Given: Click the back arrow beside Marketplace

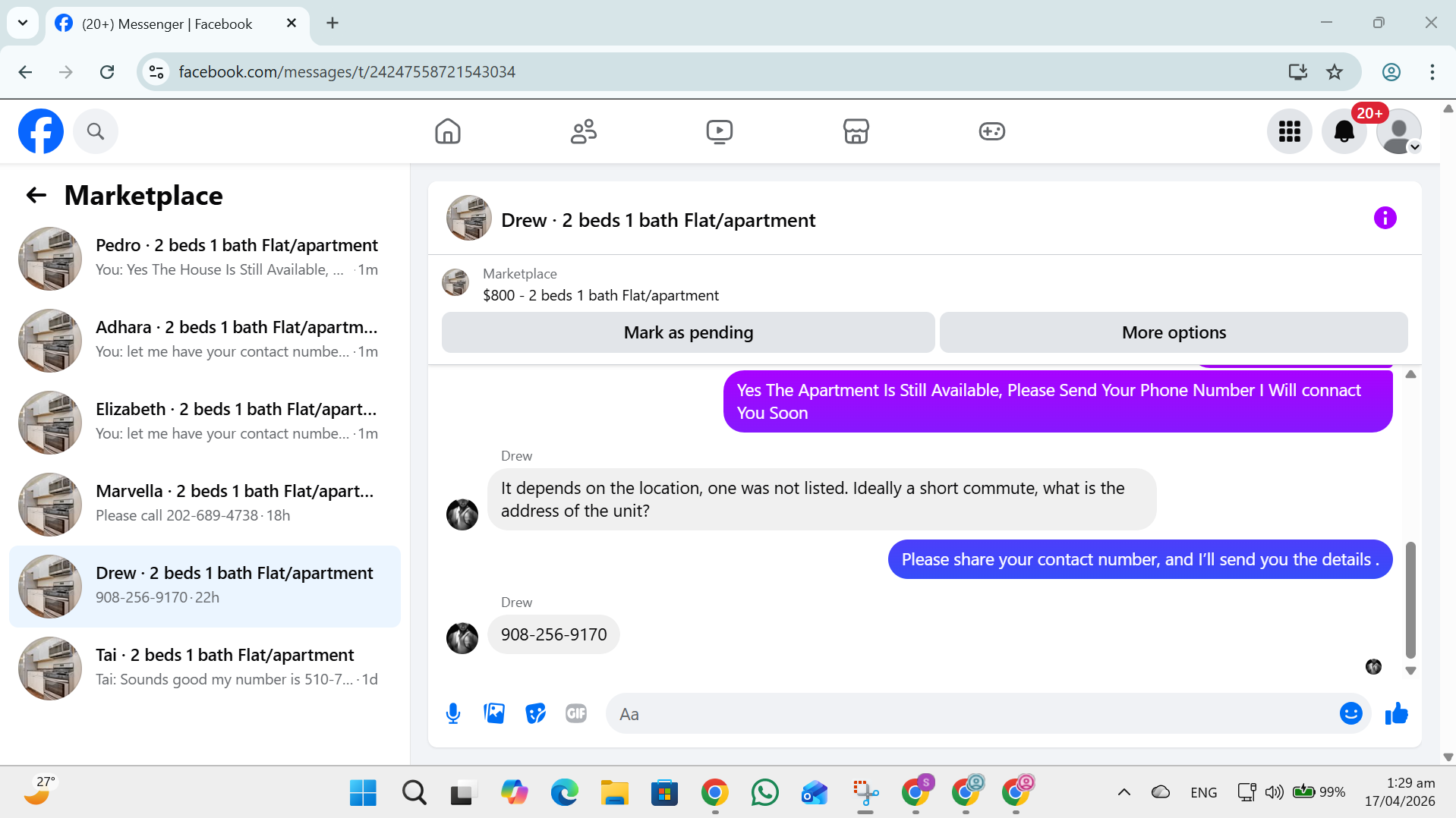Looking at the screenshot, I should (x=36, y=196).
